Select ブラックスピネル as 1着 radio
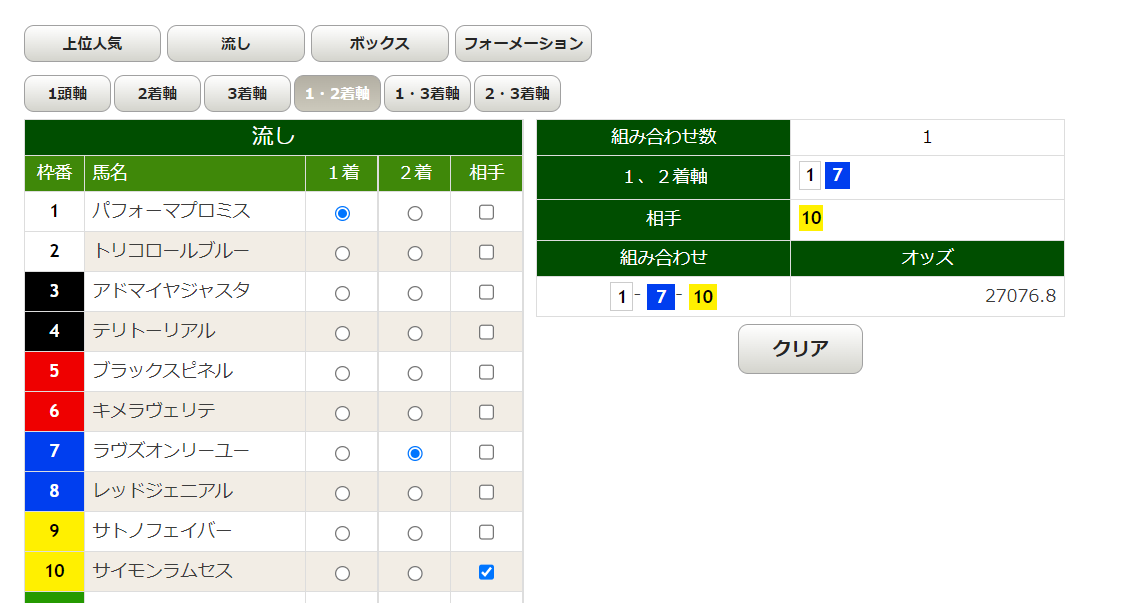 click(343, 373)
